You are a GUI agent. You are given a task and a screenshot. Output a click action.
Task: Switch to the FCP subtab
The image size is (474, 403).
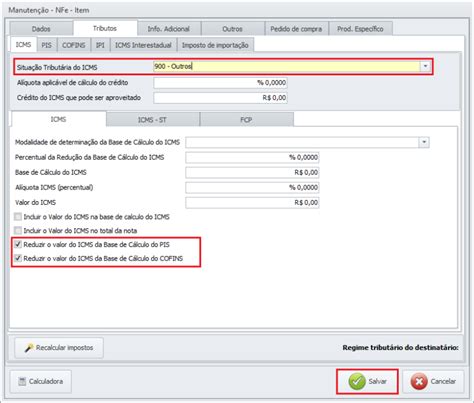[x=246, y=120]
